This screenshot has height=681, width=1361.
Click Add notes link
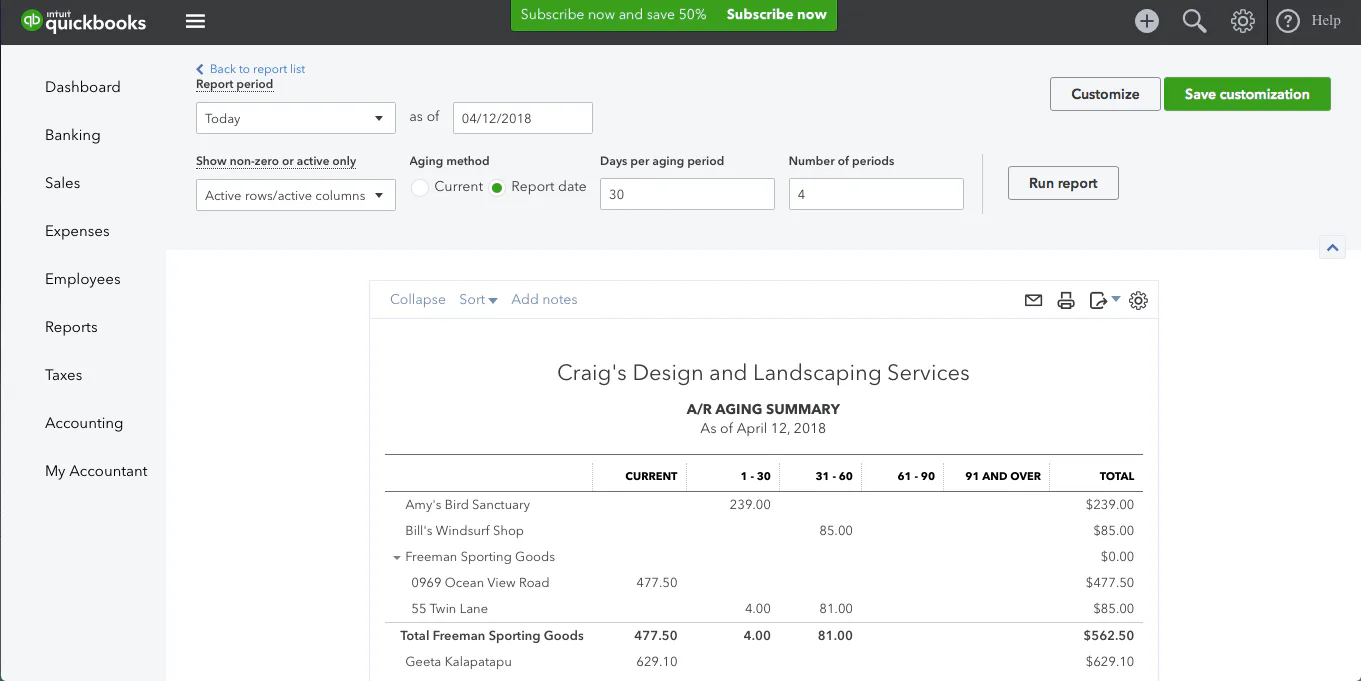click(x=544, y=299)
